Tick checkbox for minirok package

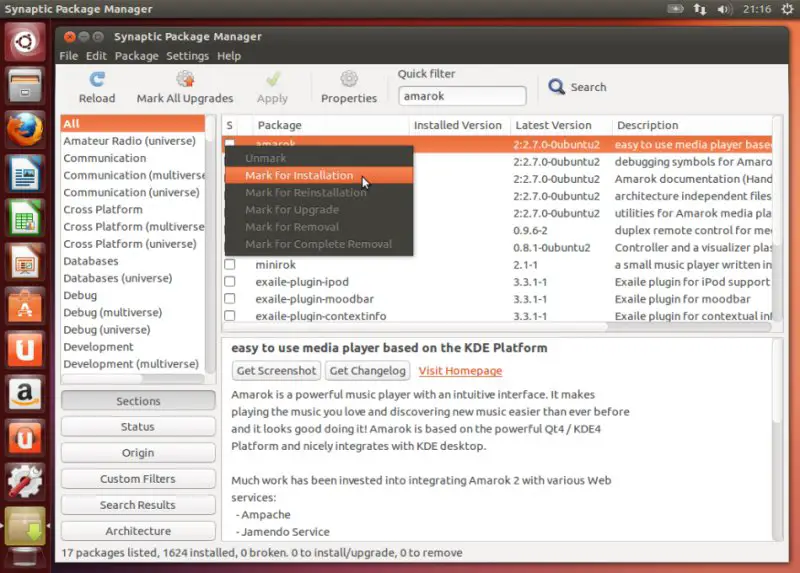point(230,264)
